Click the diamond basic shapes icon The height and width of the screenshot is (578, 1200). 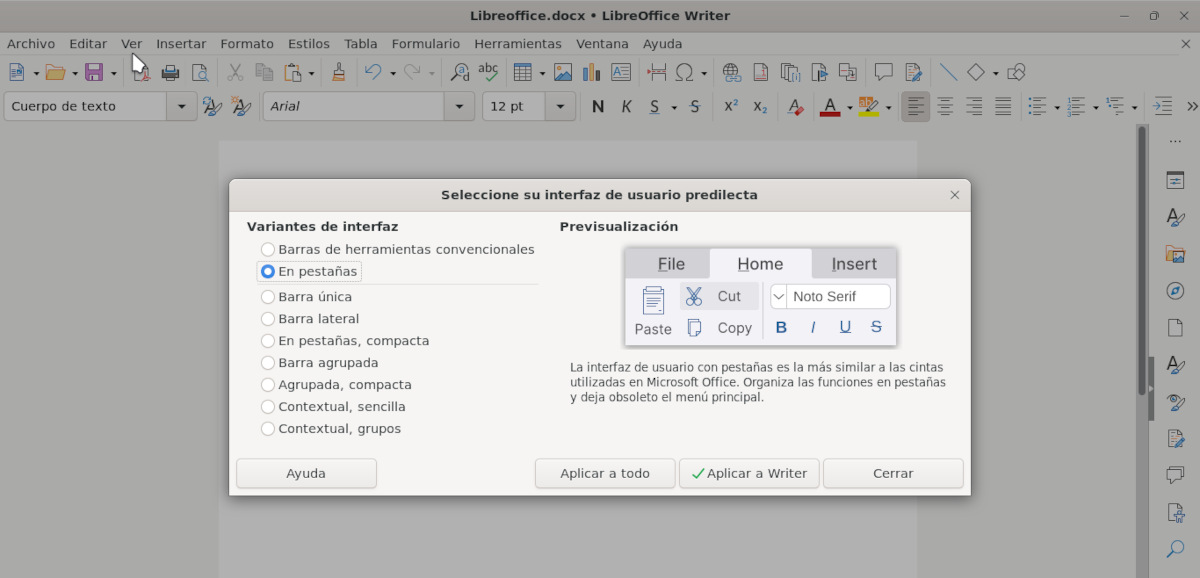tap(976, 72)
